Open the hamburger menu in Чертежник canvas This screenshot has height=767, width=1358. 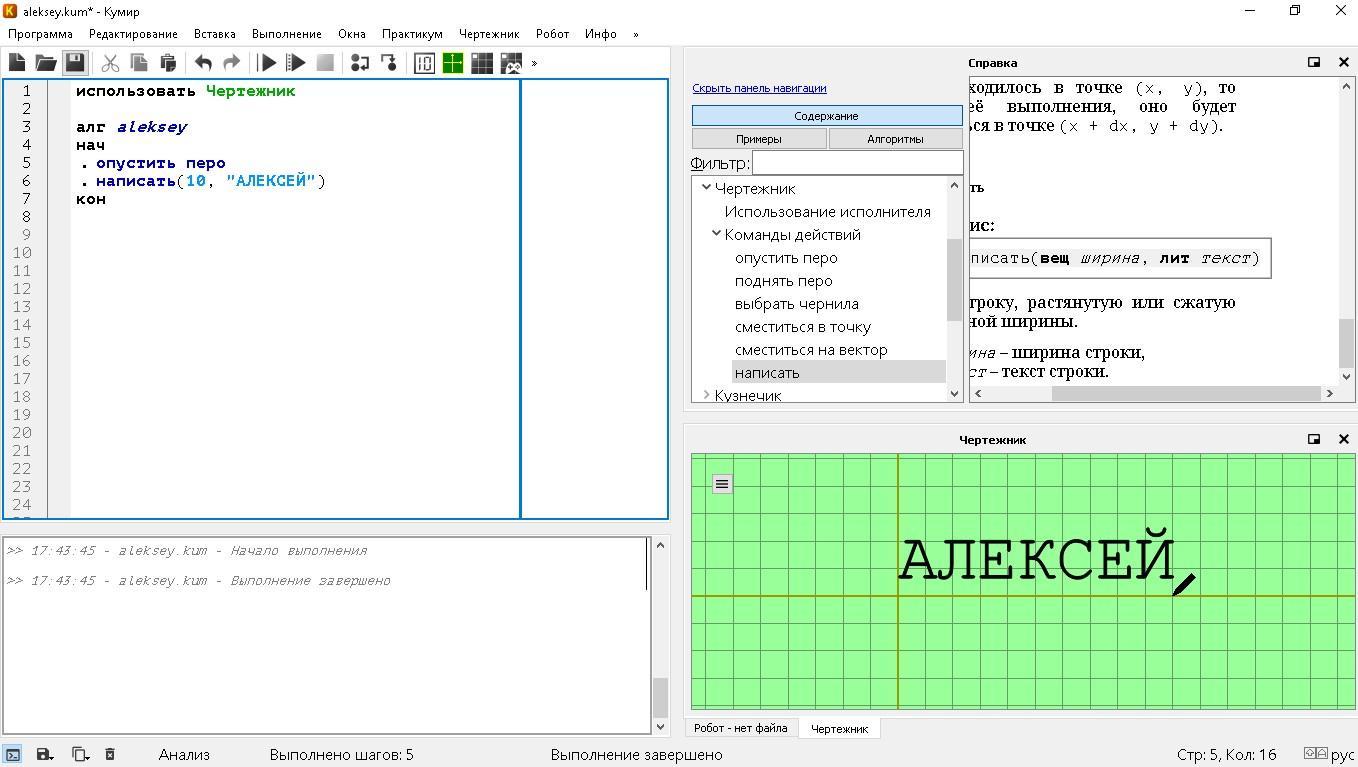(x=722, y=484)
